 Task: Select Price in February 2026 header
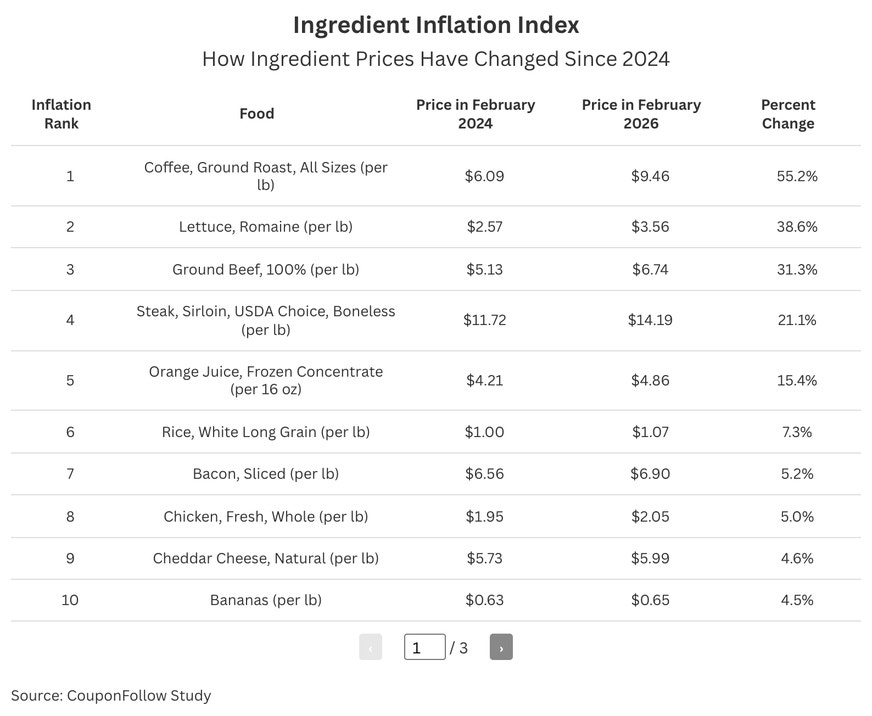[x=641, y=114]
